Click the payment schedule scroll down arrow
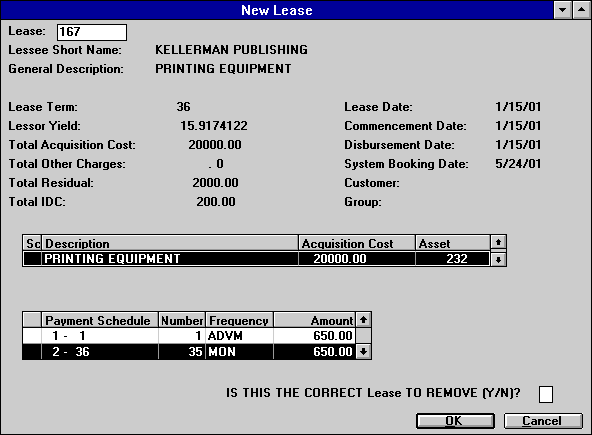The width and height of the screenshot is (592, 435). [363, 352]
